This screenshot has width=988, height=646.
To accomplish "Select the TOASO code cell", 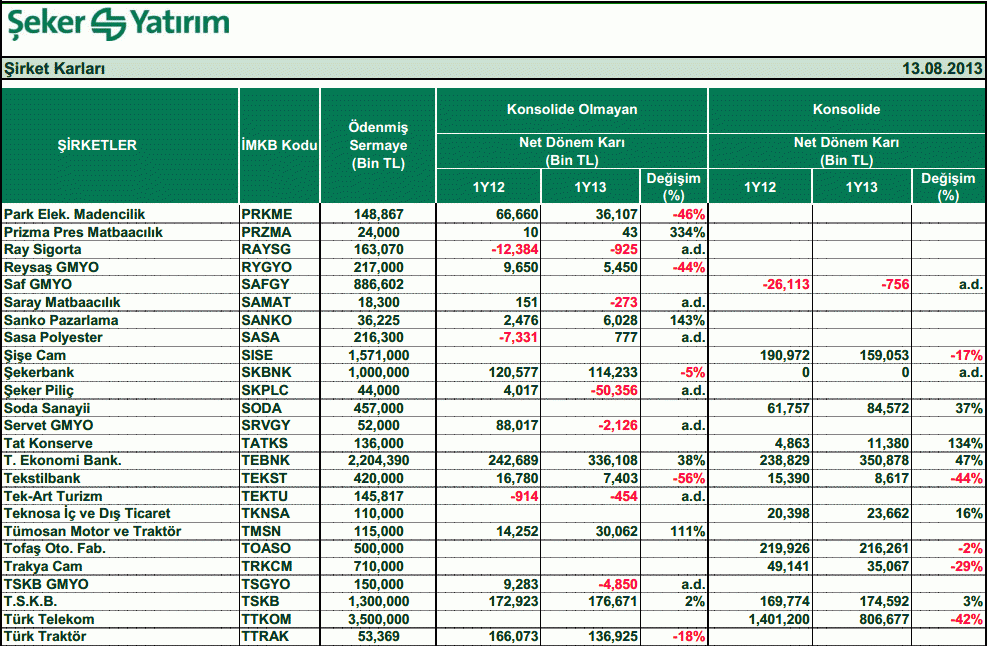I will [x=266, y=548].
